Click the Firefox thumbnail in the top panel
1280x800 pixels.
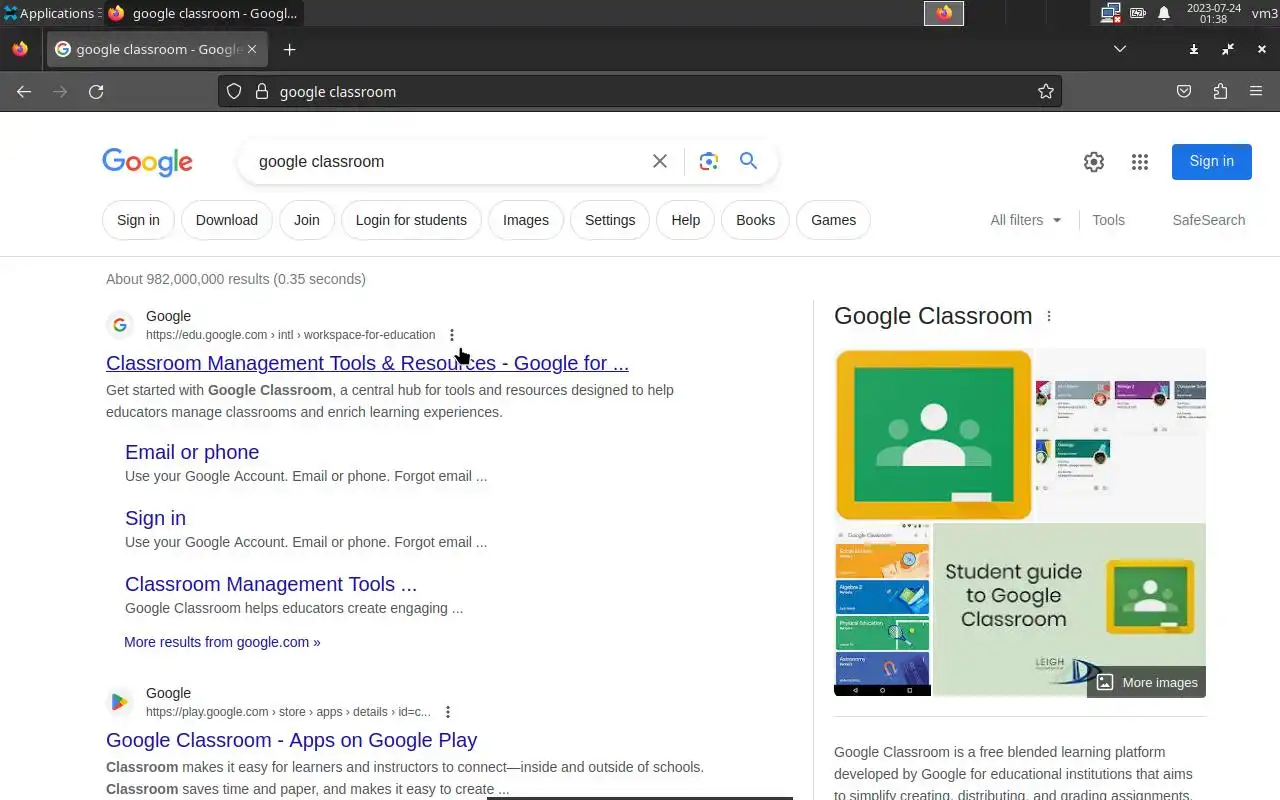pos(944,13)
